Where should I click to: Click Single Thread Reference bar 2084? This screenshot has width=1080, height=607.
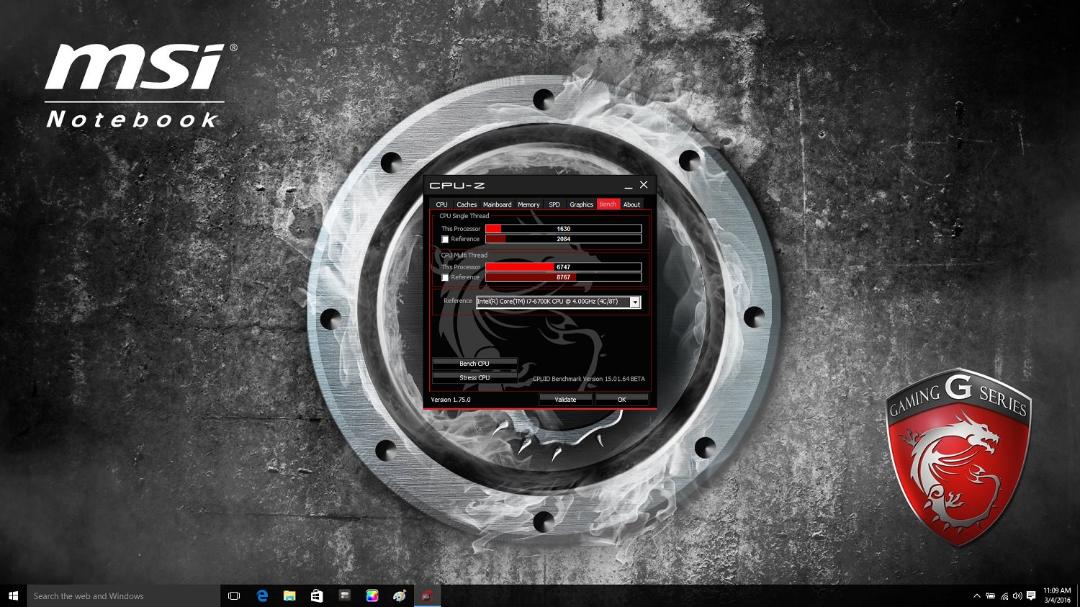pyautogui.click(x=563, y=239)
